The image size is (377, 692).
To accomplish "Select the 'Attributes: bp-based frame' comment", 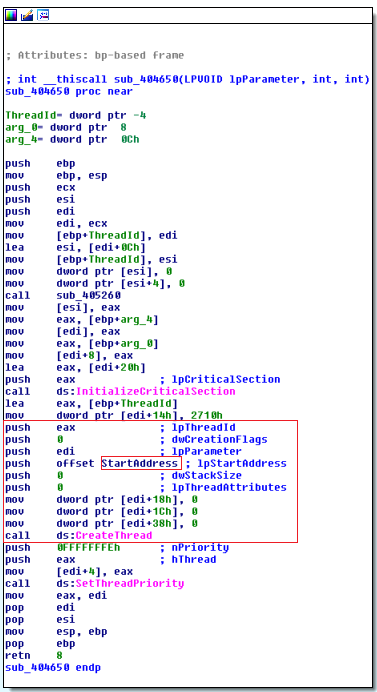I will pos(94,56).
